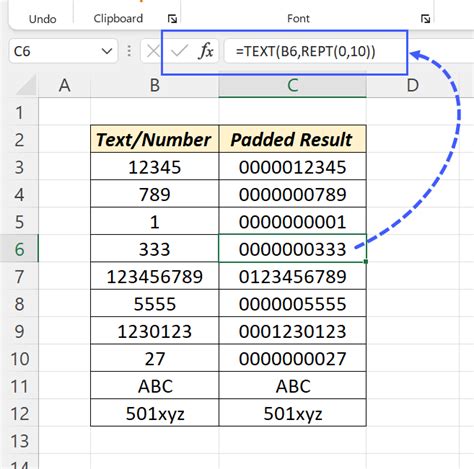Select row 4 header
The height and width of the screenshot is (469, 474).
click(x=19, y=194)
